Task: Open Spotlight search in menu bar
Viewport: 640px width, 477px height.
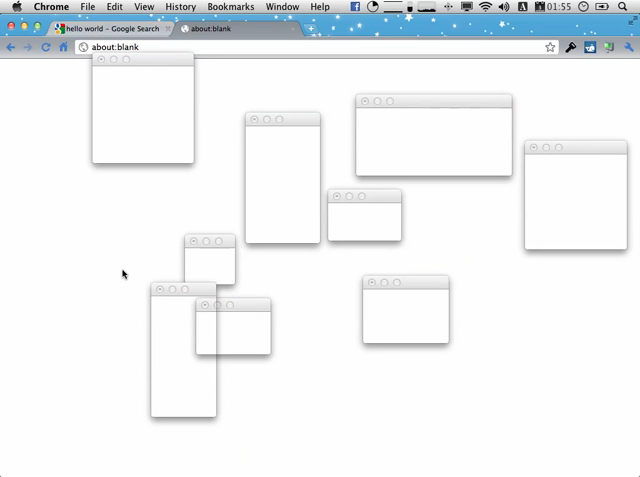Action: 625,7
